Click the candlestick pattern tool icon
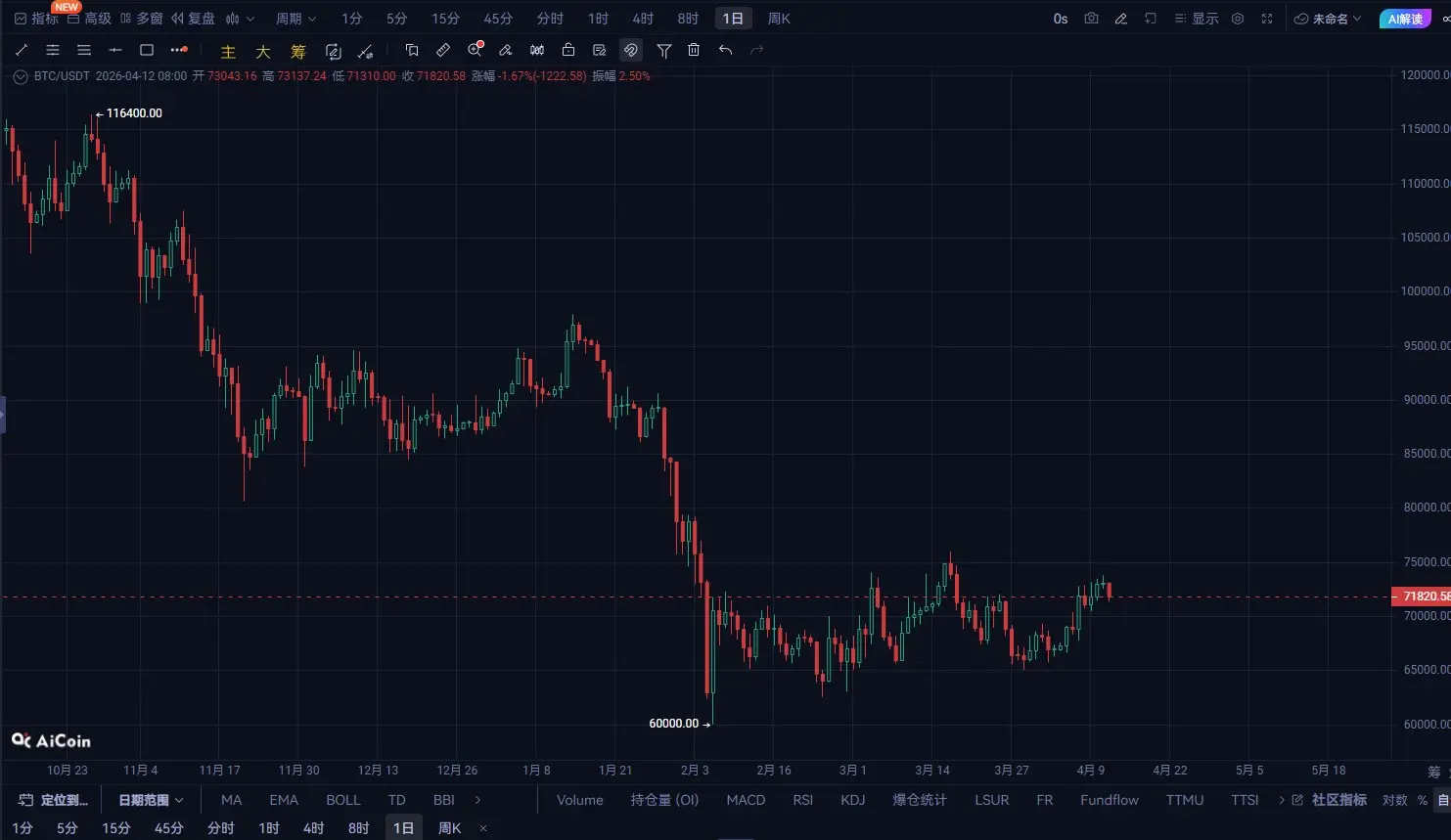1451x840 pixels. [537, 50]
